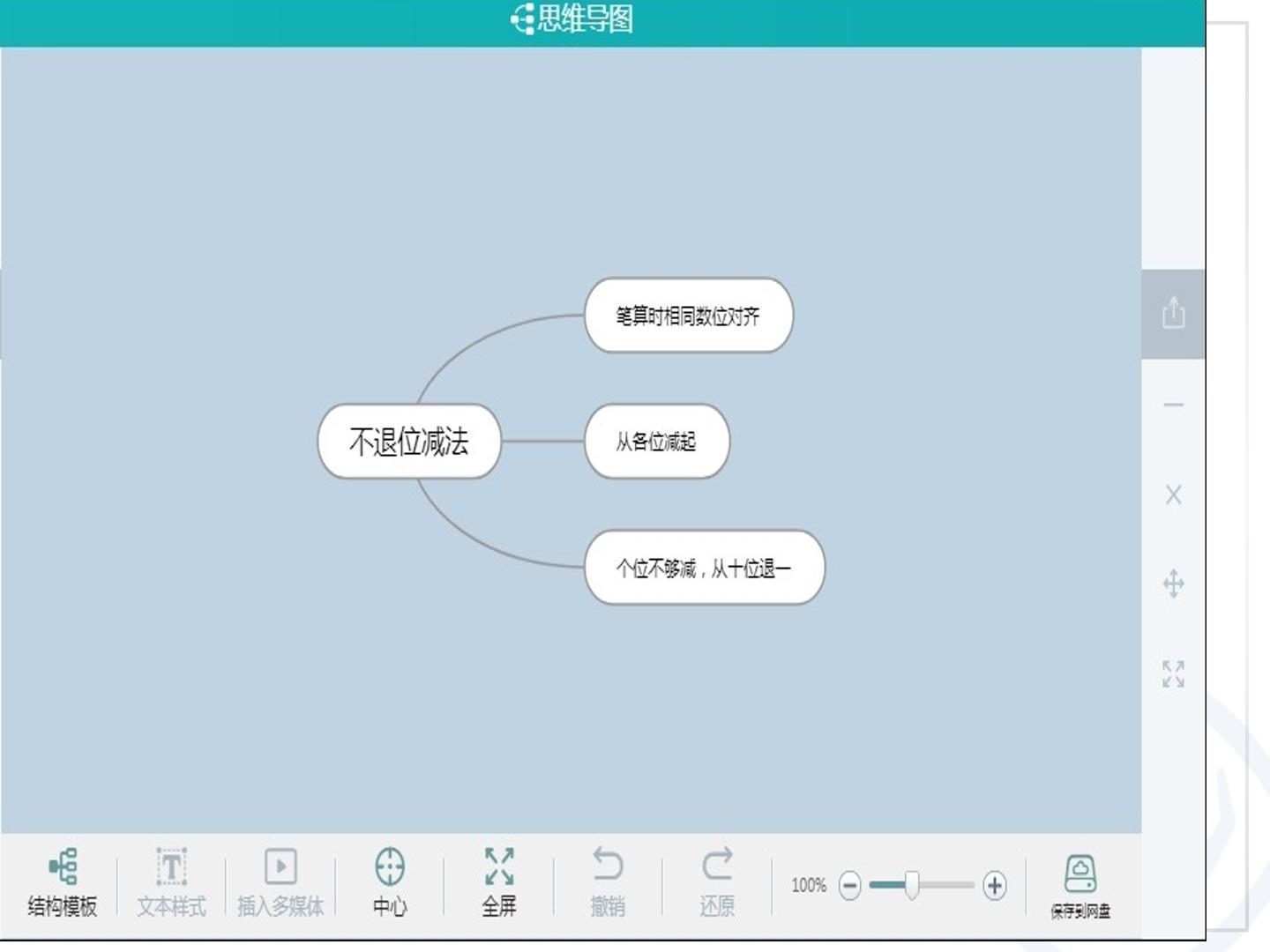Center the map with 中心 icon

coord(390,866)
